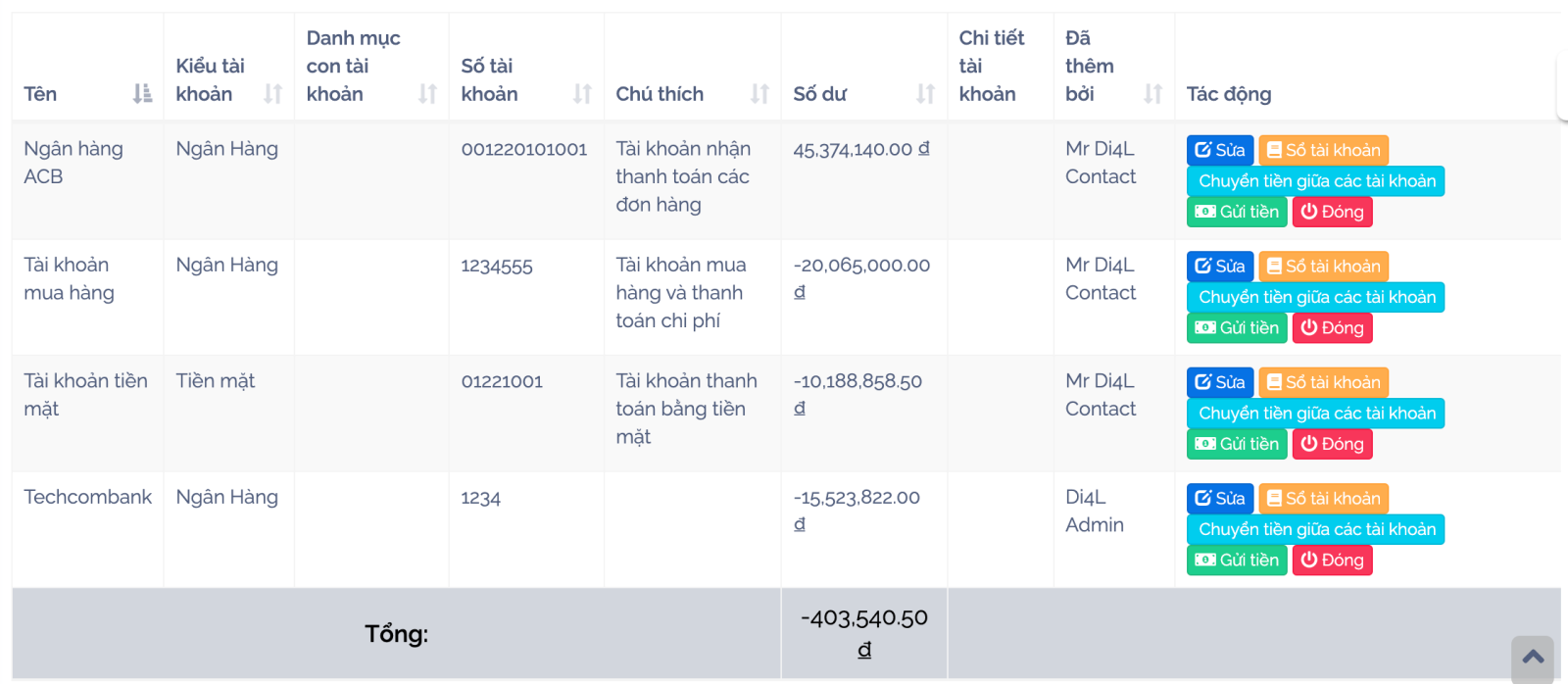Deposit money into Techcombank account
This screenshot has height=684, width=1568.
1237,561
